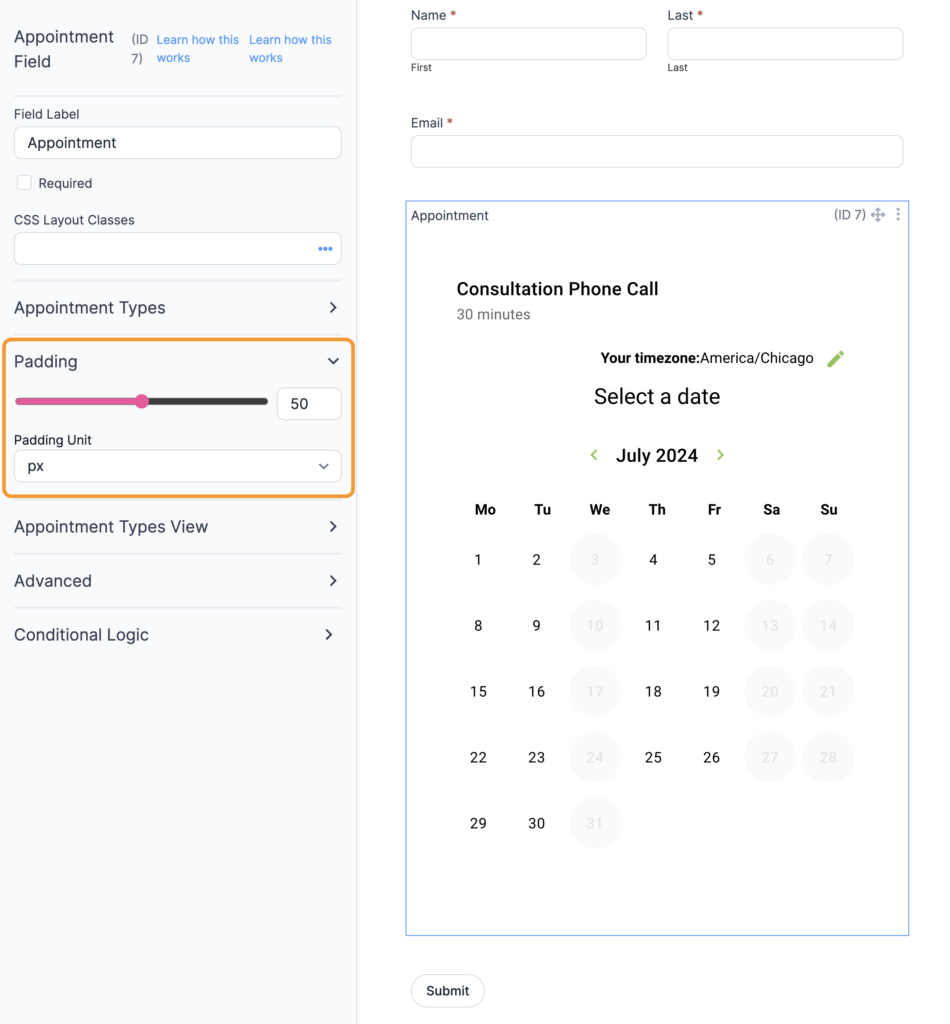This screenshot has width=950, height=1024.
Task: Click the move handle icon on Appointment field
Action: point(878,215)
